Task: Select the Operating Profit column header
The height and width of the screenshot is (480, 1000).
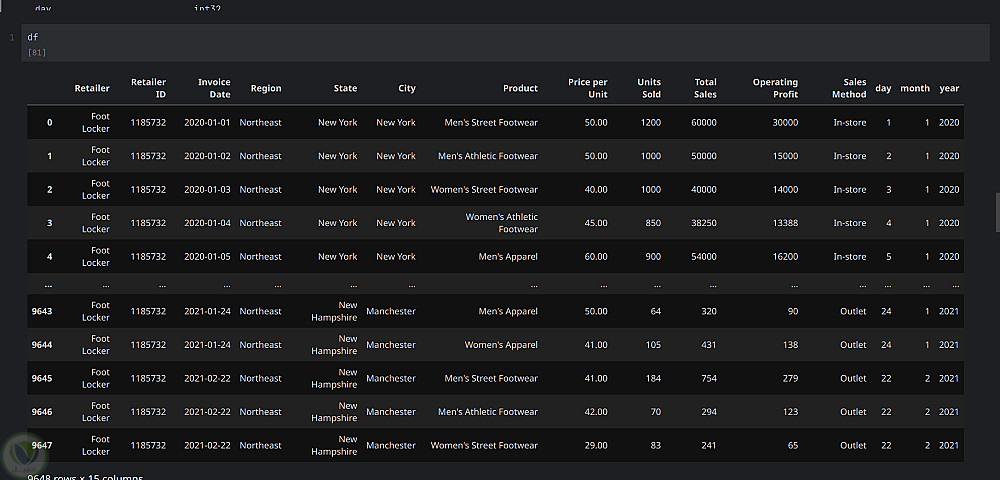Action: [775, 88]
